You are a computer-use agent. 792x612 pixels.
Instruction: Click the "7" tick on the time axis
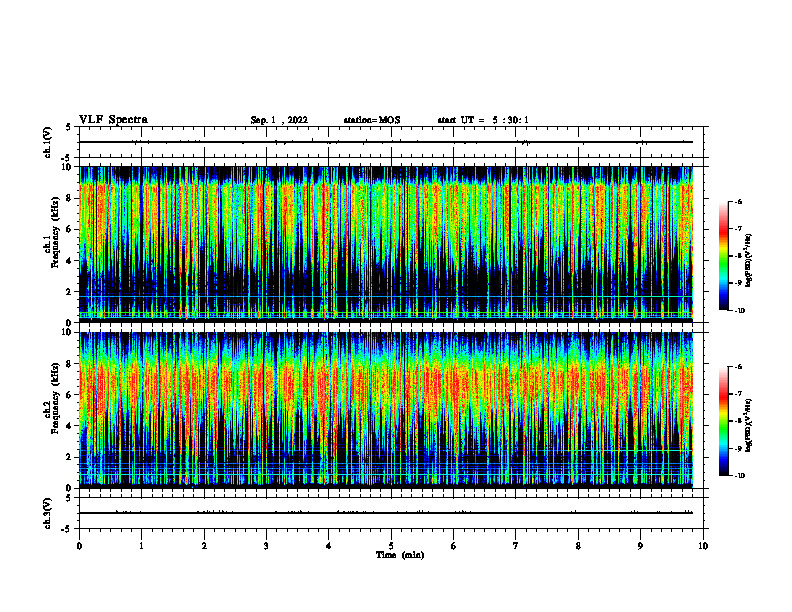tap(516, 546)
